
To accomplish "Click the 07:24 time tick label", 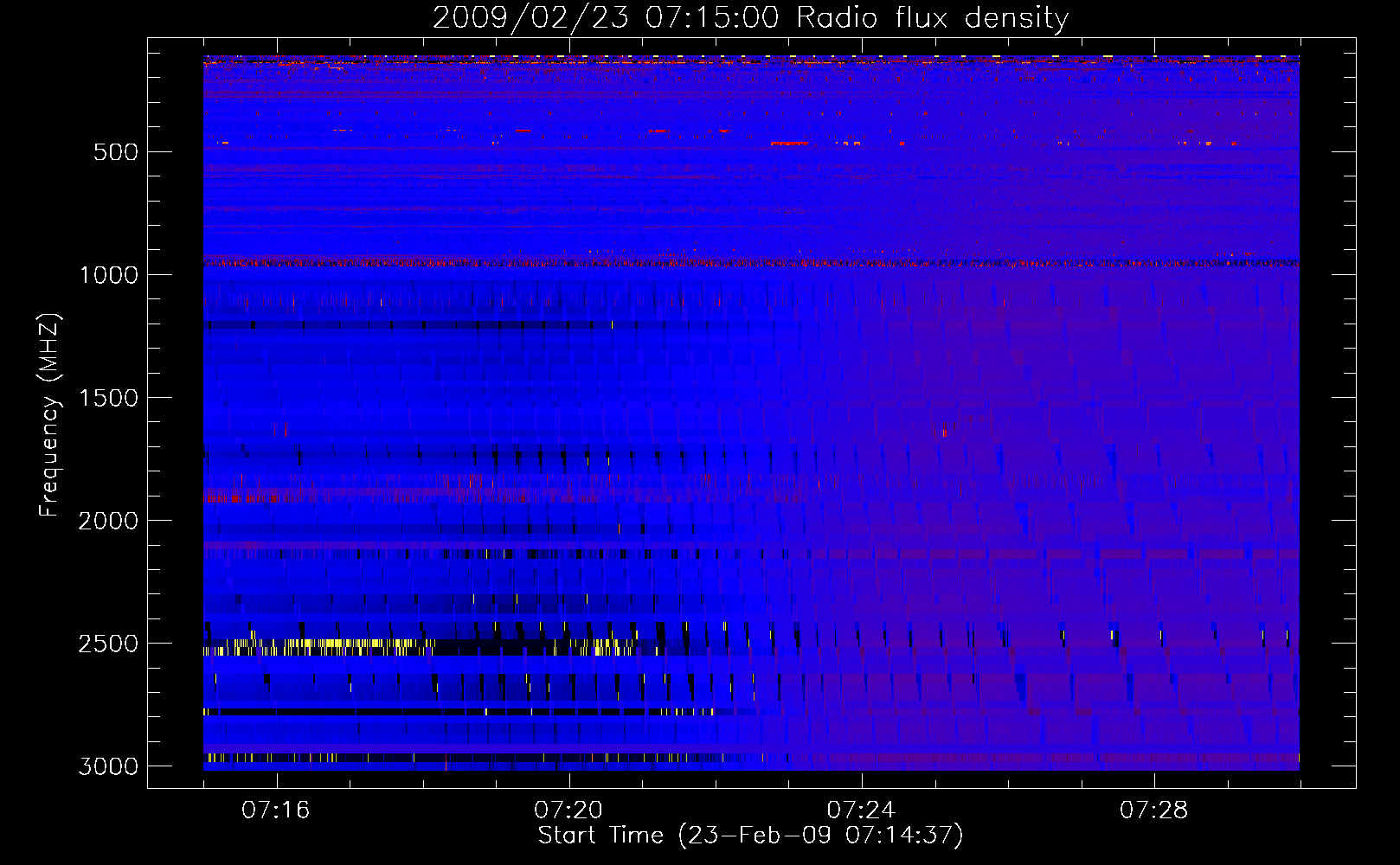I will click(x=861, y=811).
